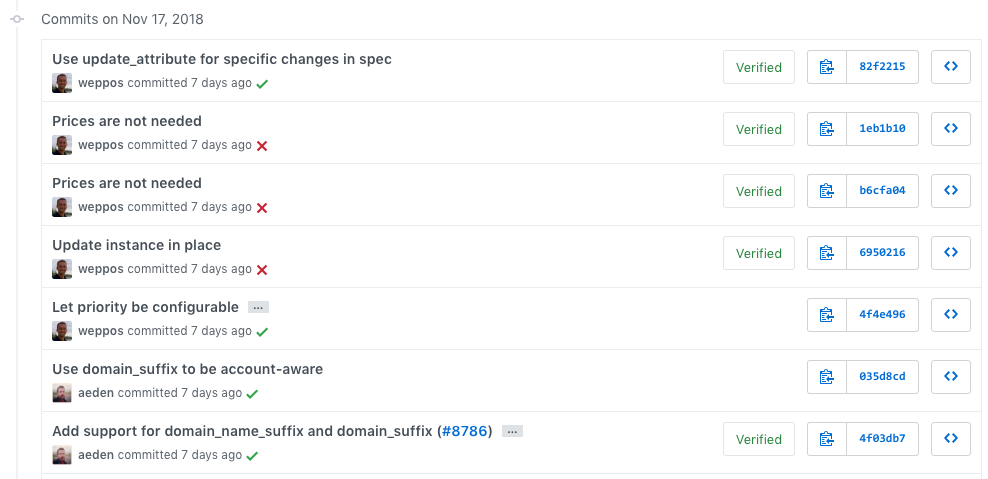This screenshot has width=988, height=479.
Task: Open commit hash 035d8cd
Action: tap(881, 377)
